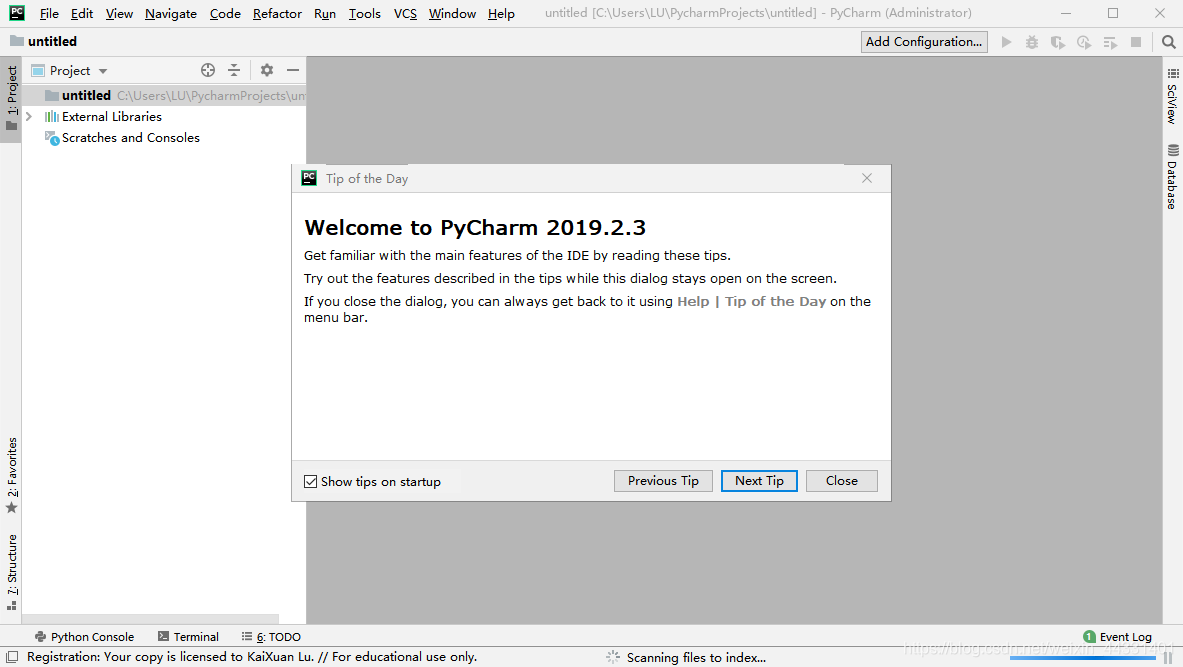Open the Window menu
The width and height of the screenshot is (1183, 667).
(x=452, y=14)
